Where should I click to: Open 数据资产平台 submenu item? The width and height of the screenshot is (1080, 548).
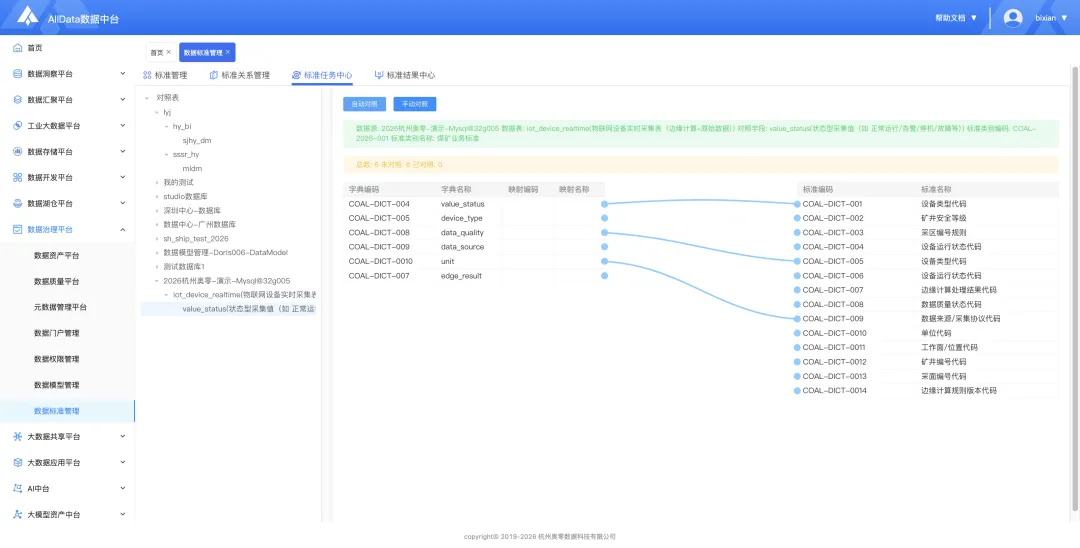[x=56, y=255]
